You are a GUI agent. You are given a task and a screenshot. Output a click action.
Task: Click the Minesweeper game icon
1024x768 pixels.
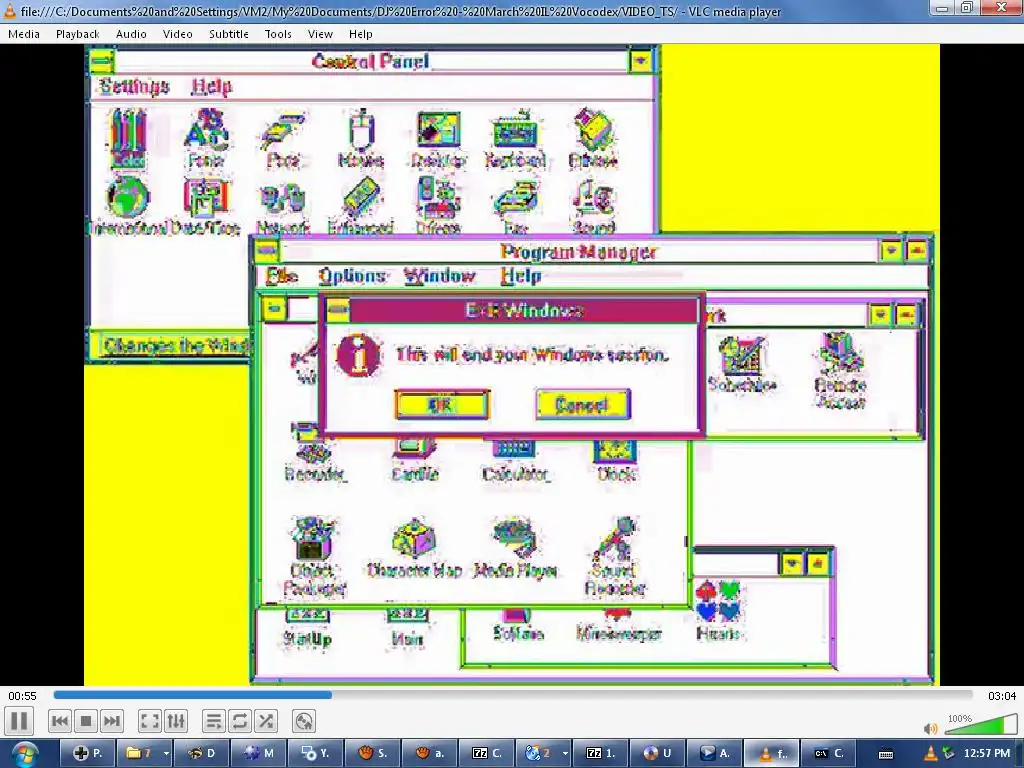[x=618, y=626]
